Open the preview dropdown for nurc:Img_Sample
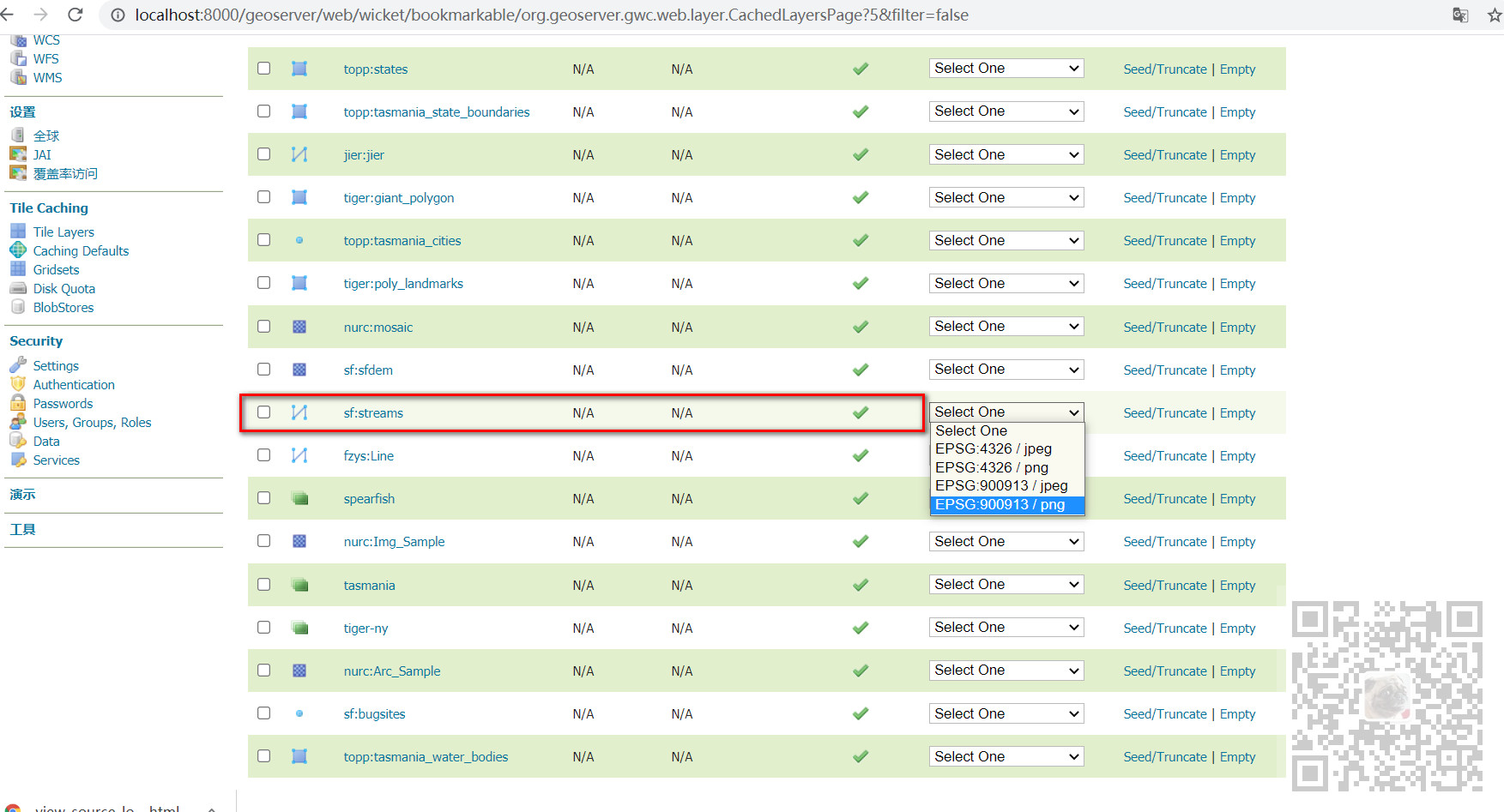 click(x=1006, y=541)
